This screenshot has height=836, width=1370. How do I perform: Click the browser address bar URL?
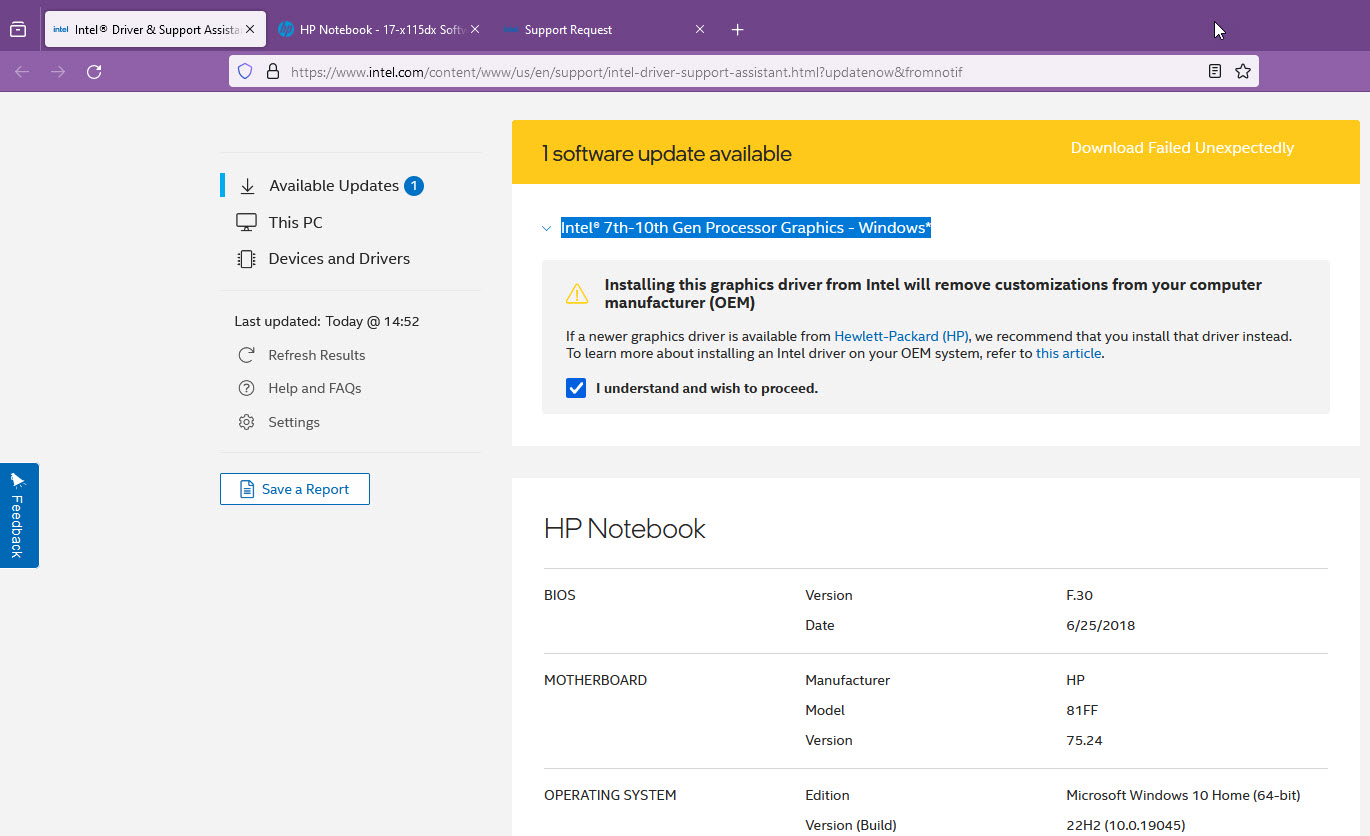point(626,72)
